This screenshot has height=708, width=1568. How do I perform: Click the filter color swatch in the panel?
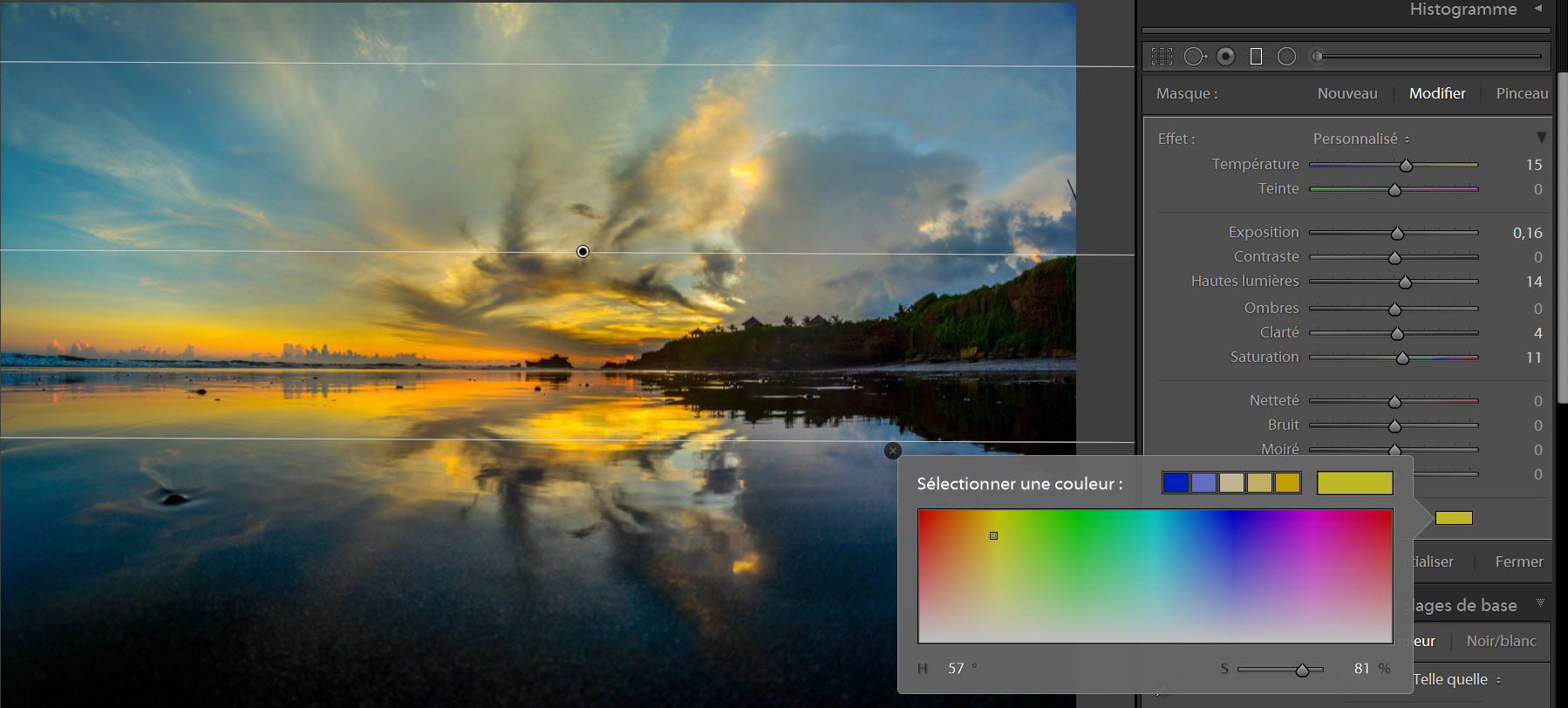click(1454, 518)
